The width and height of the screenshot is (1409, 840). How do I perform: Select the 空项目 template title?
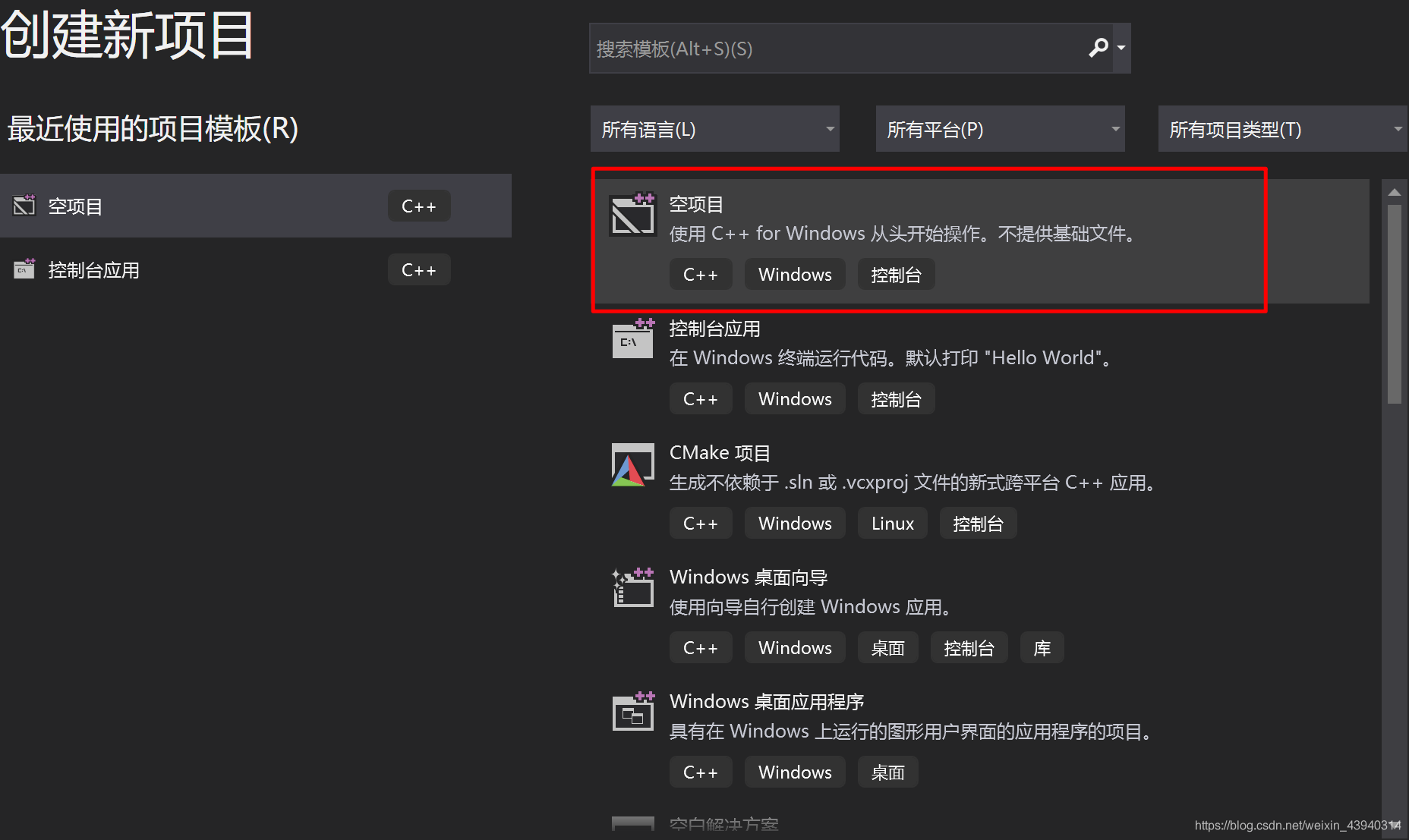coord(696,204)
